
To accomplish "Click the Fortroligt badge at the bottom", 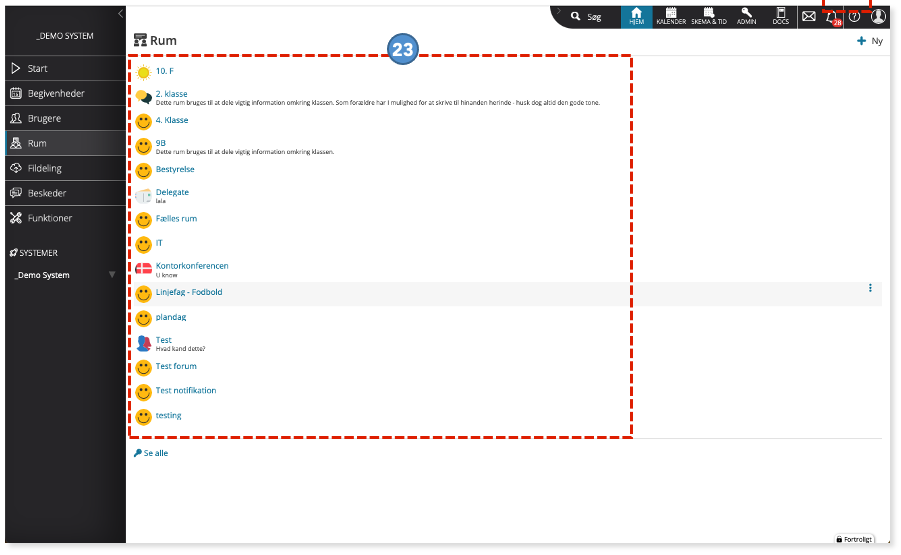I will (855, 539).
